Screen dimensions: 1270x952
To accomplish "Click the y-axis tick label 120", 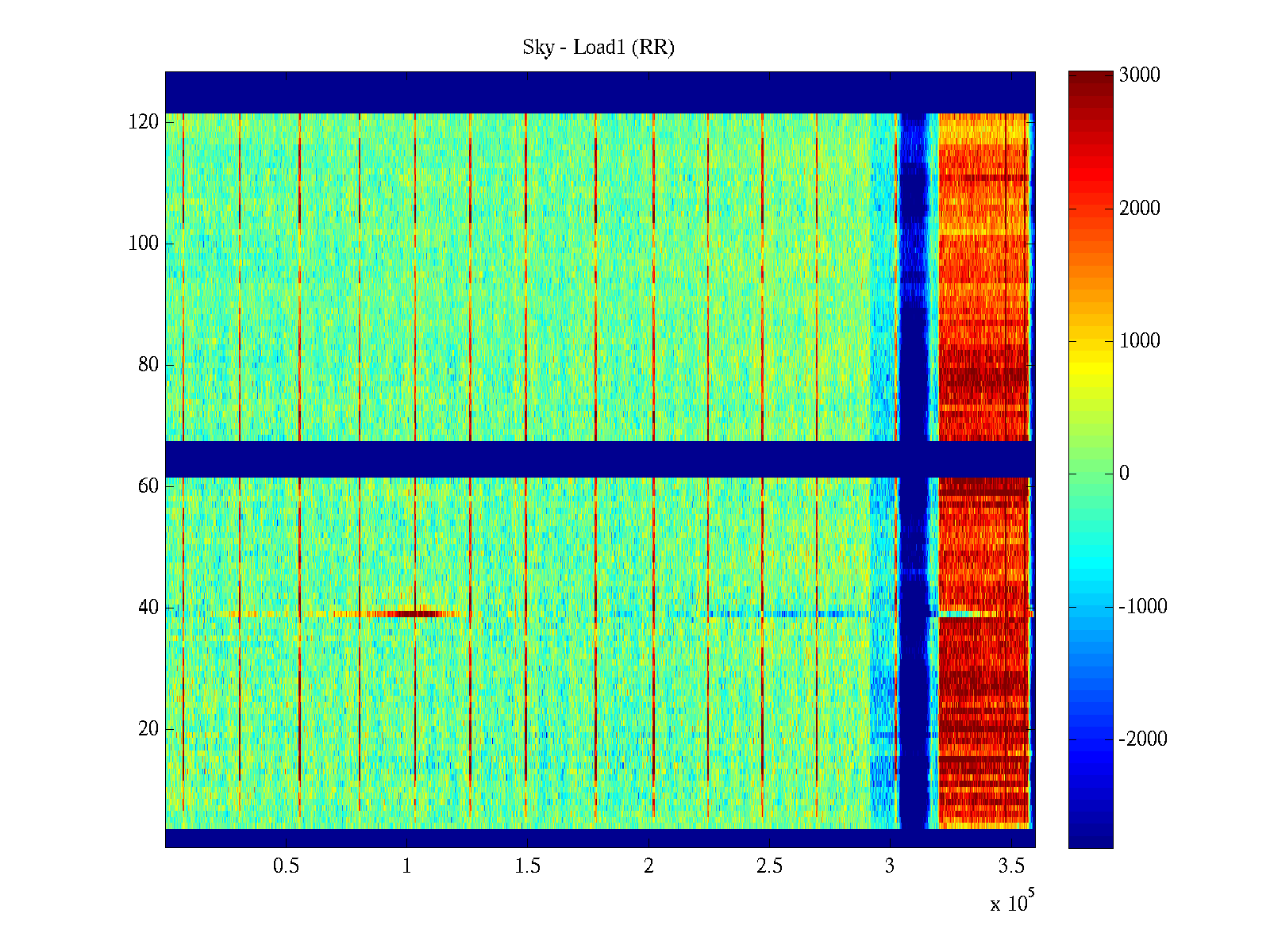I will pos(144,122).
